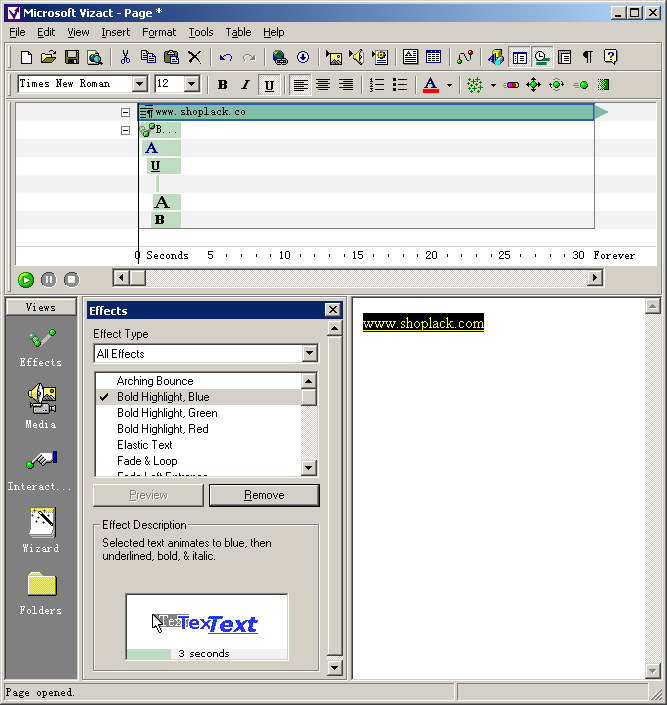Image resolution: width=667 pixels, height=705 pixels.
Task: Set Align Left paragraph alignment
Action: click(300, 85)
